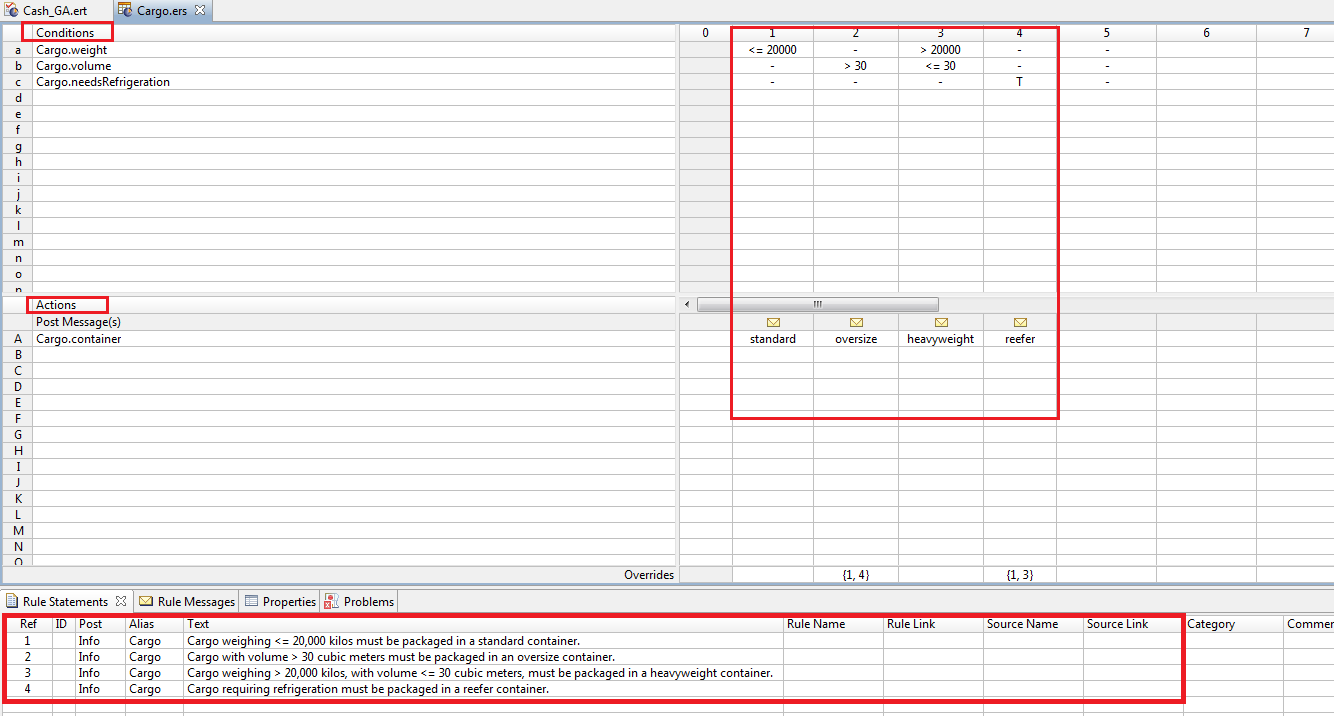Screen dimensions: 1334x716
Task: Click the scrollbar left arrow in the Actions header row
Action: click(x=687, y=304)
